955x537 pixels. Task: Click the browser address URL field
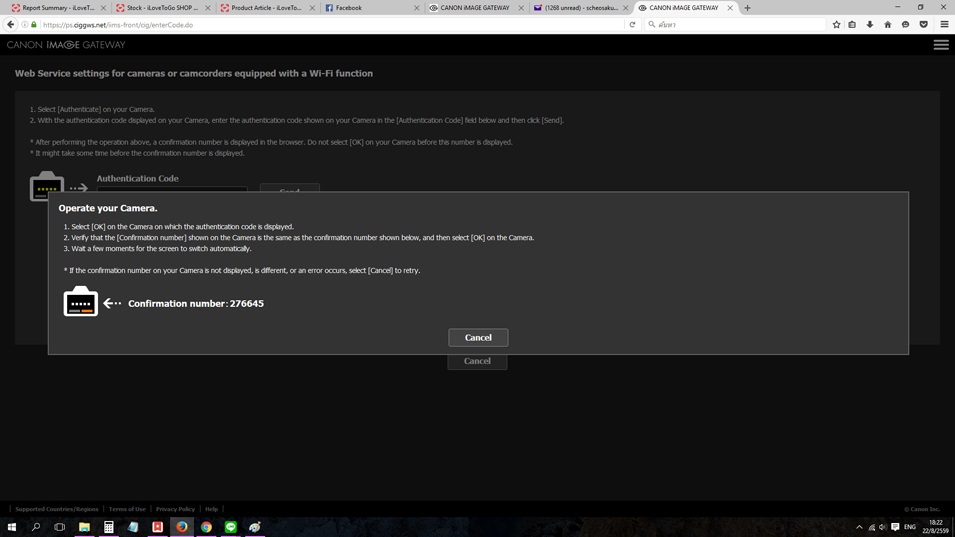coord(332,24)
